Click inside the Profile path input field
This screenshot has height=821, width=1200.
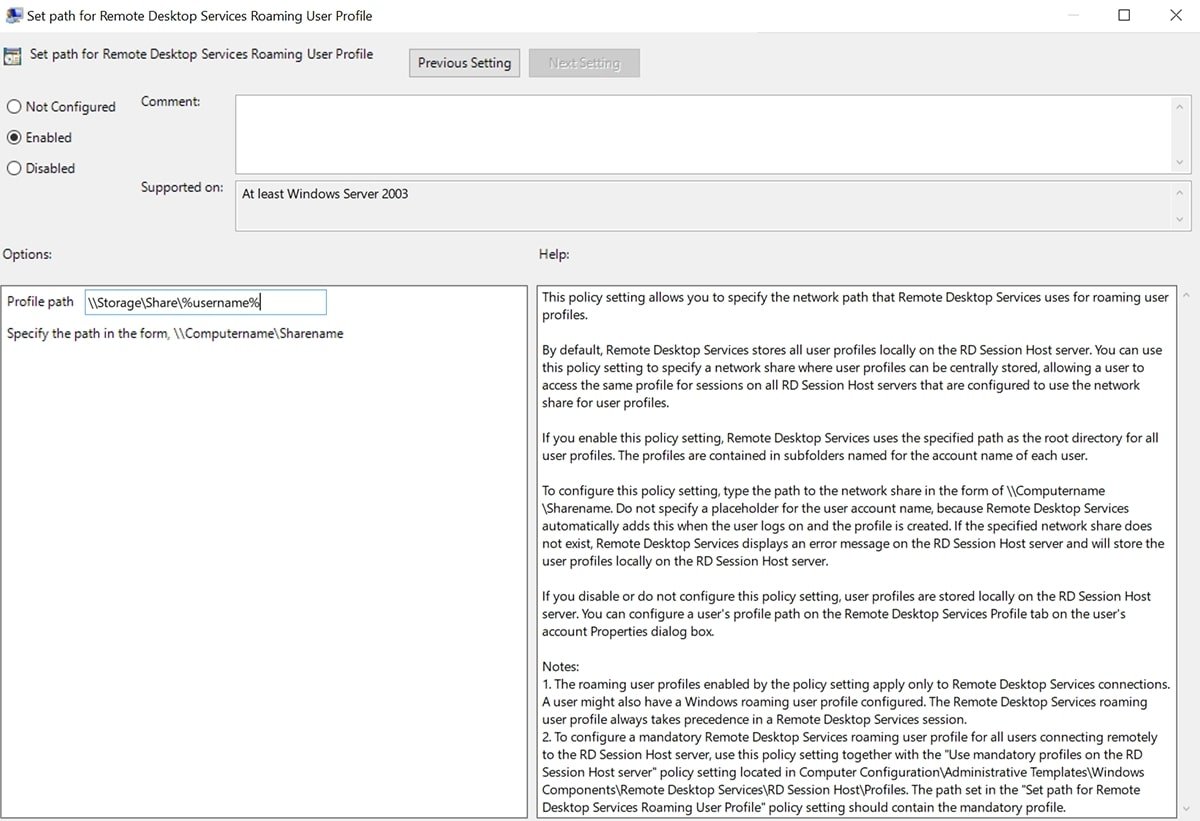[x=205, y=301]
